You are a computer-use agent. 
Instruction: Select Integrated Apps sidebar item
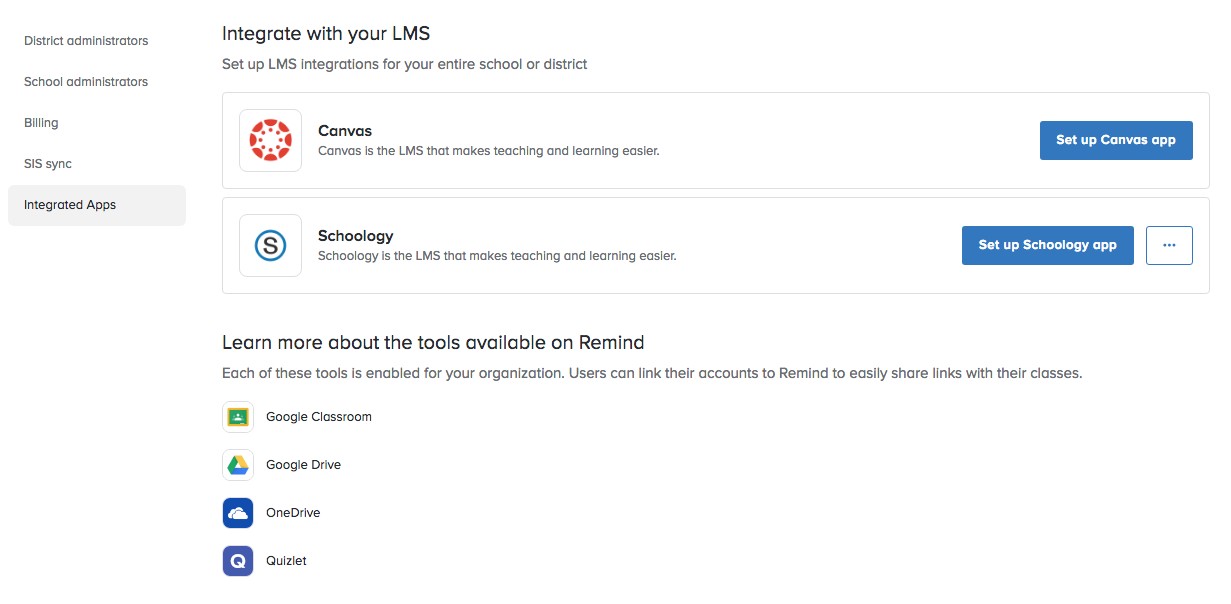(97, 205)
